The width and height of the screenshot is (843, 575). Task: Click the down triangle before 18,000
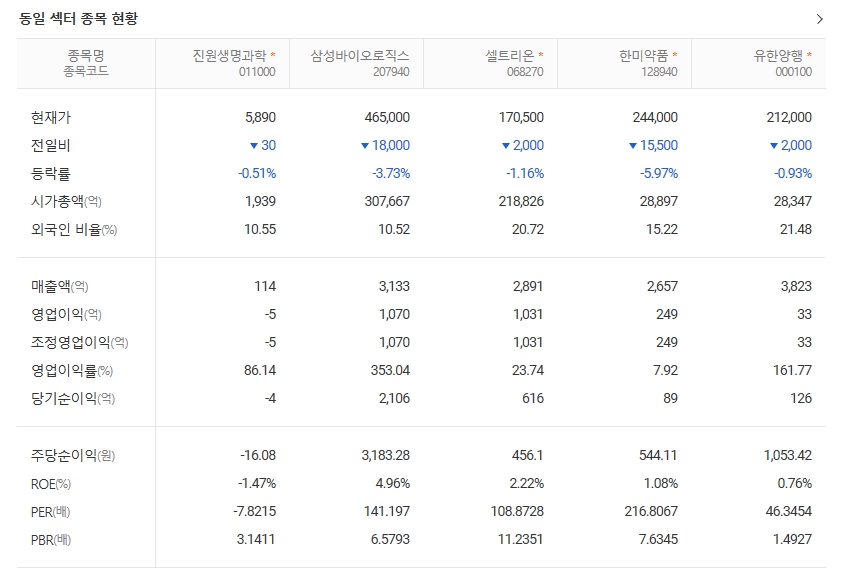pos(365,146)
